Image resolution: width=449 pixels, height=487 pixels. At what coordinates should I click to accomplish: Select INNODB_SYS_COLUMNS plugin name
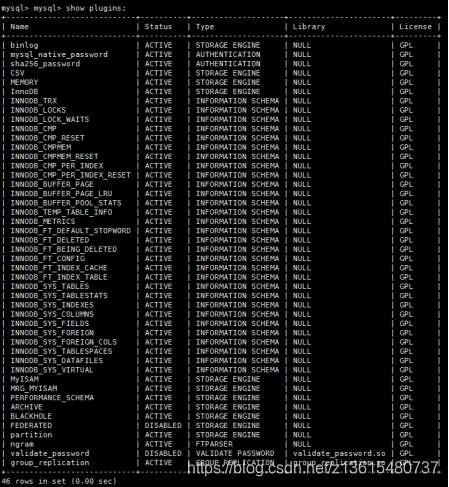[x=52, y=314]
